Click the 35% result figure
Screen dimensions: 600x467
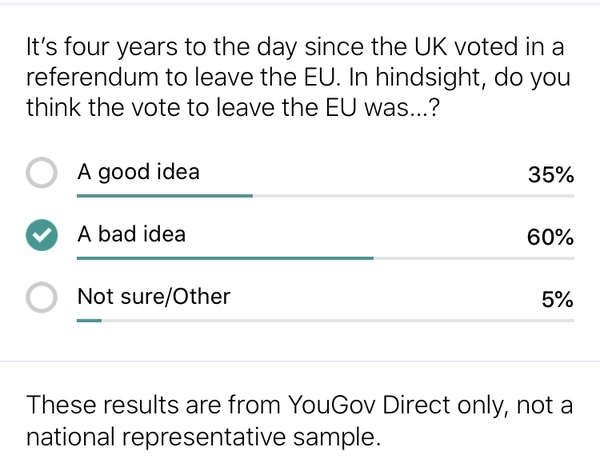click(x=550, y=175)
